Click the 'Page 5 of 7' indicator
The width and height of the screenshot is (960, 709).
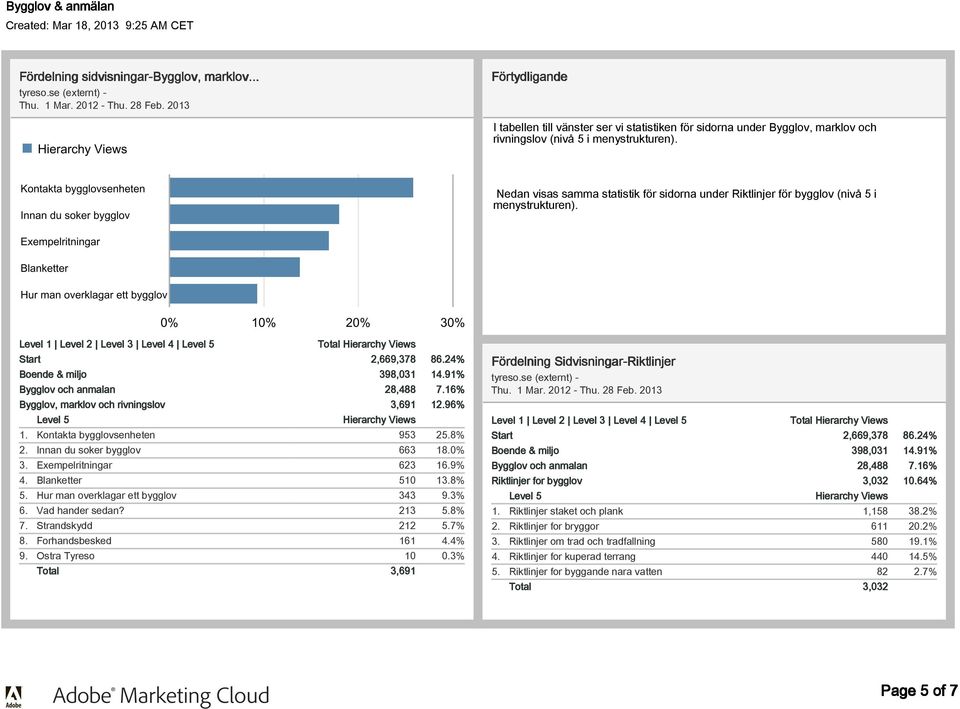[x=919, y=691]
